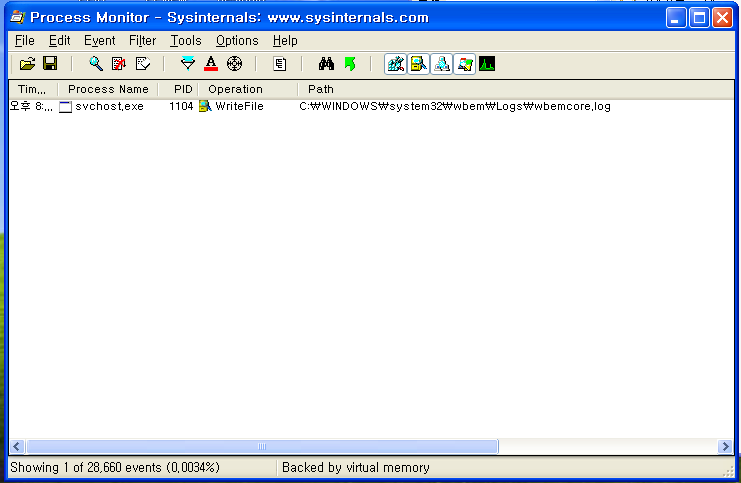Click the horizontal scrollbar right arrow
The width and height of the screenshot is (741, 483).
725,447
